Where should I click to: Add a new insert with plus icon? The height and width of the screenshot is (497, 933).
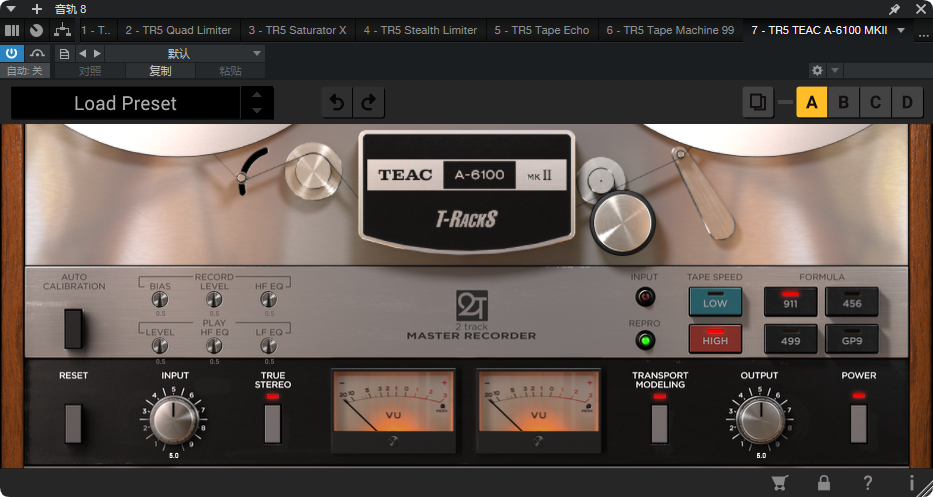37,9
